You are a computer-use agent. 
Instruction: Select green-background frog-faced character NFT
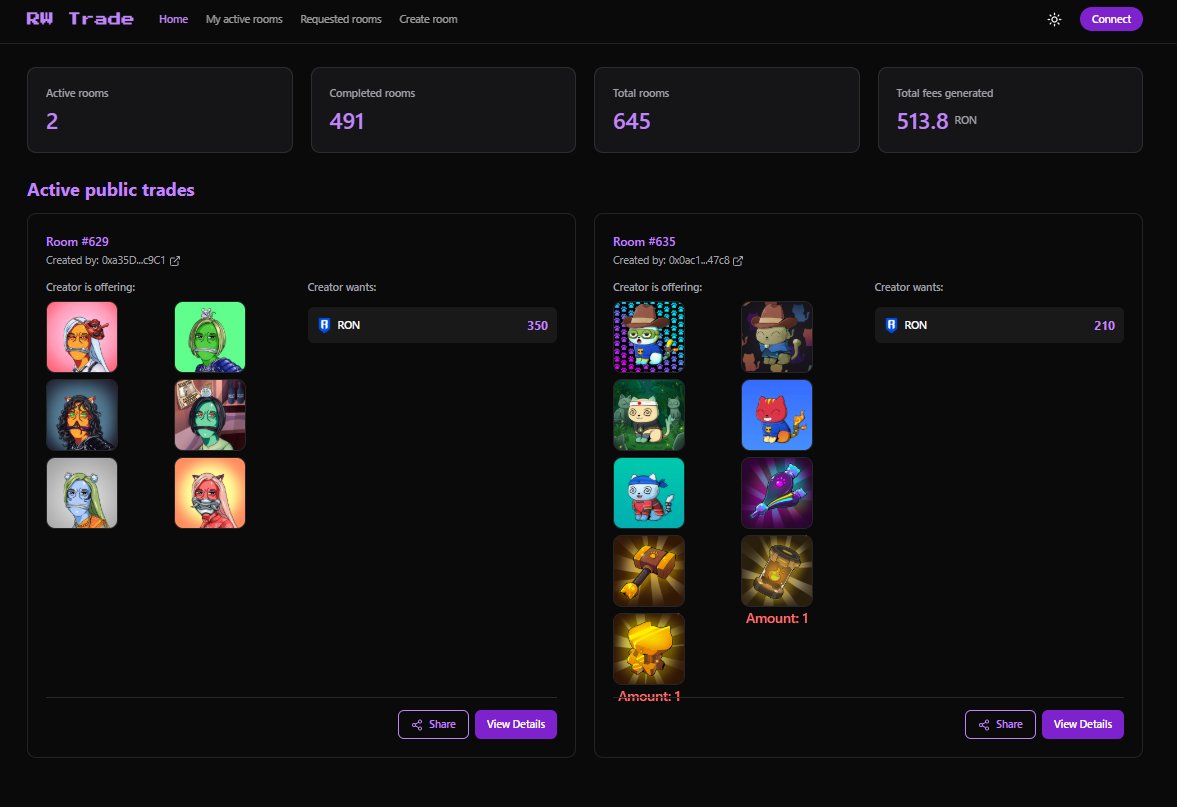(210, 337)
